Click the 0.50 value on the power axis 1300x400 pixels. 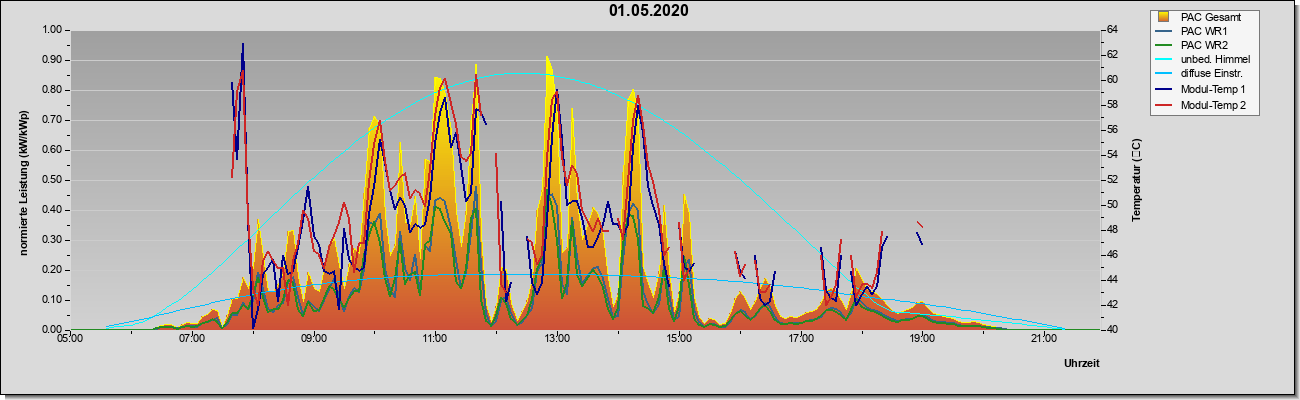[52, 180]
